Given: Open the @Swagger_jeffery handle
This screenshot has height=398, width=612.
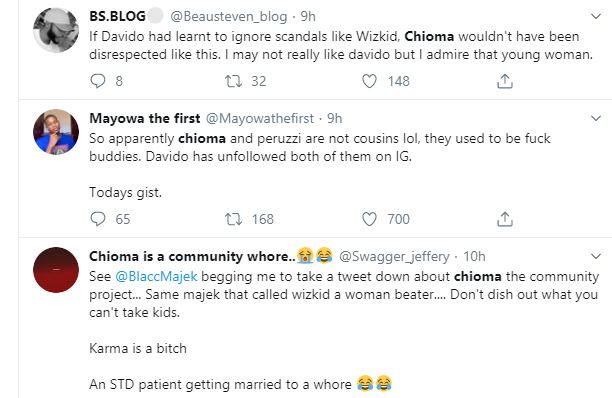Looking at the screenshot, I should 394,256.
